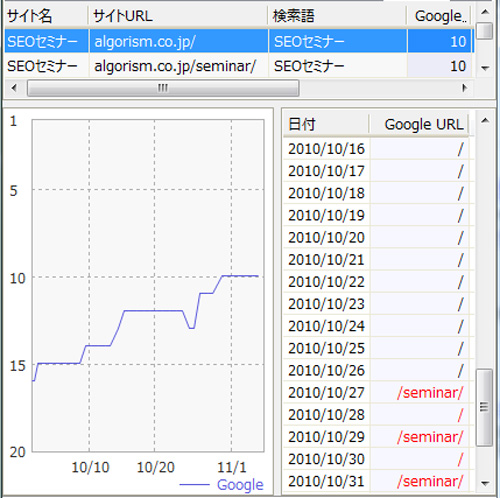Select the highlighted algorism.co.jp/ row

(238, 41)
